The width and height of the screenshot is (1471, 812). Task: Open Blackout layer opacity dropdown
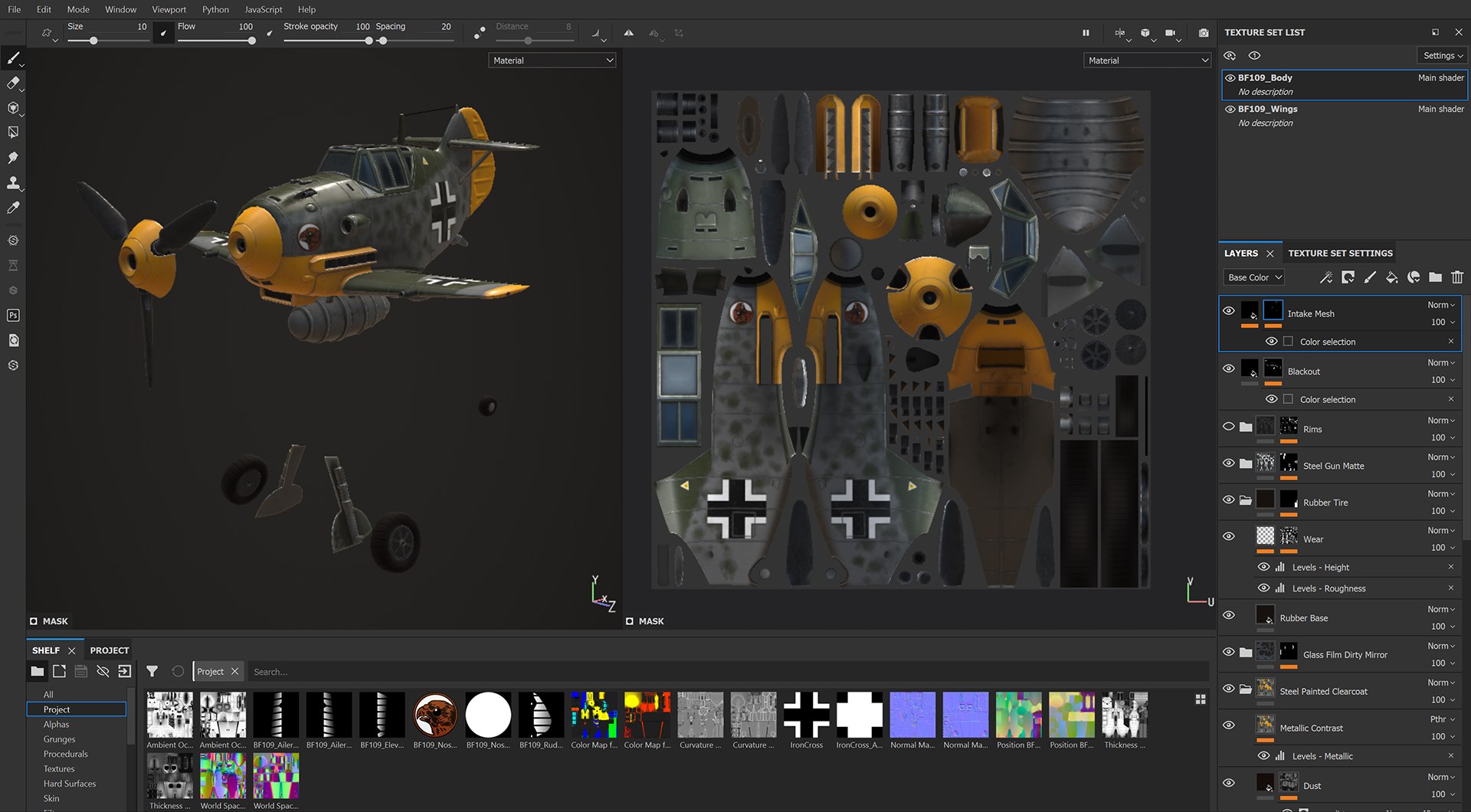click(1443, 380)
